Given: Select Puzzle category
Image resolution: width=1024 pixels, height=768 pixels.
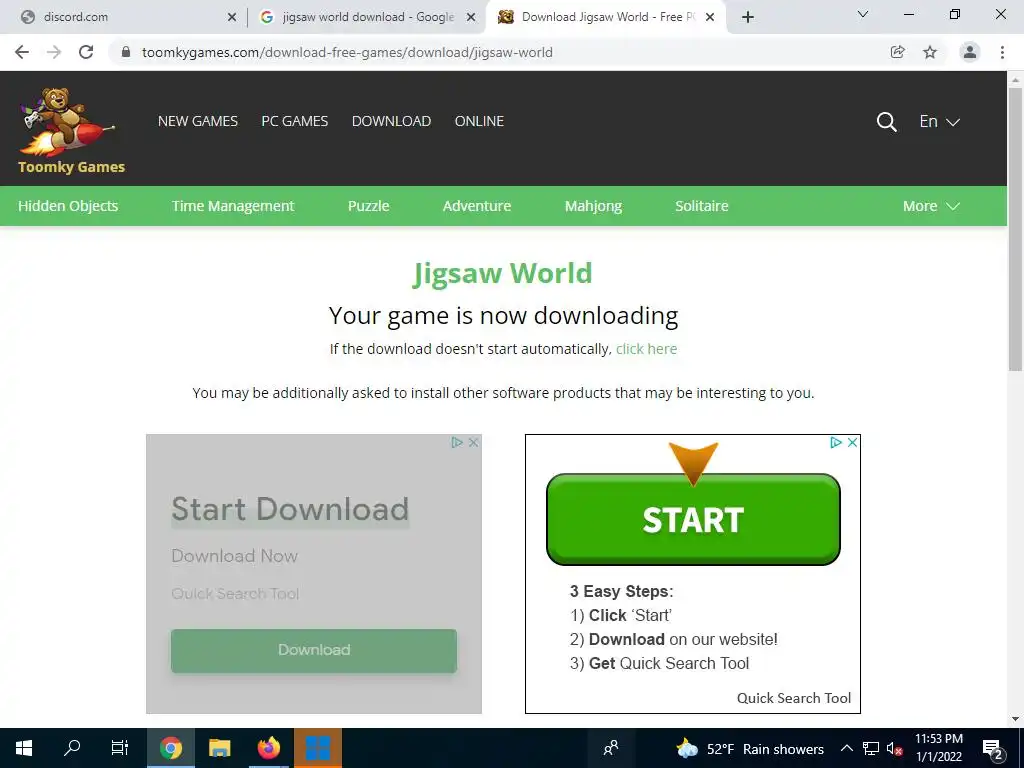Looking at the screenshot, I should click(x=368, y=206).
